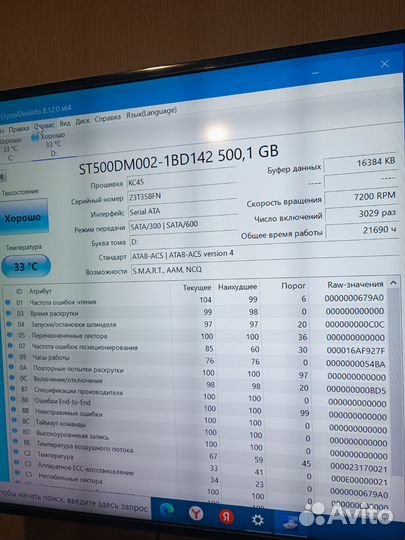The image size is (405, 540).
Task: Open Microsoft Edge from the taskbar
Action: pyautogui.click(x=167, y=510)
